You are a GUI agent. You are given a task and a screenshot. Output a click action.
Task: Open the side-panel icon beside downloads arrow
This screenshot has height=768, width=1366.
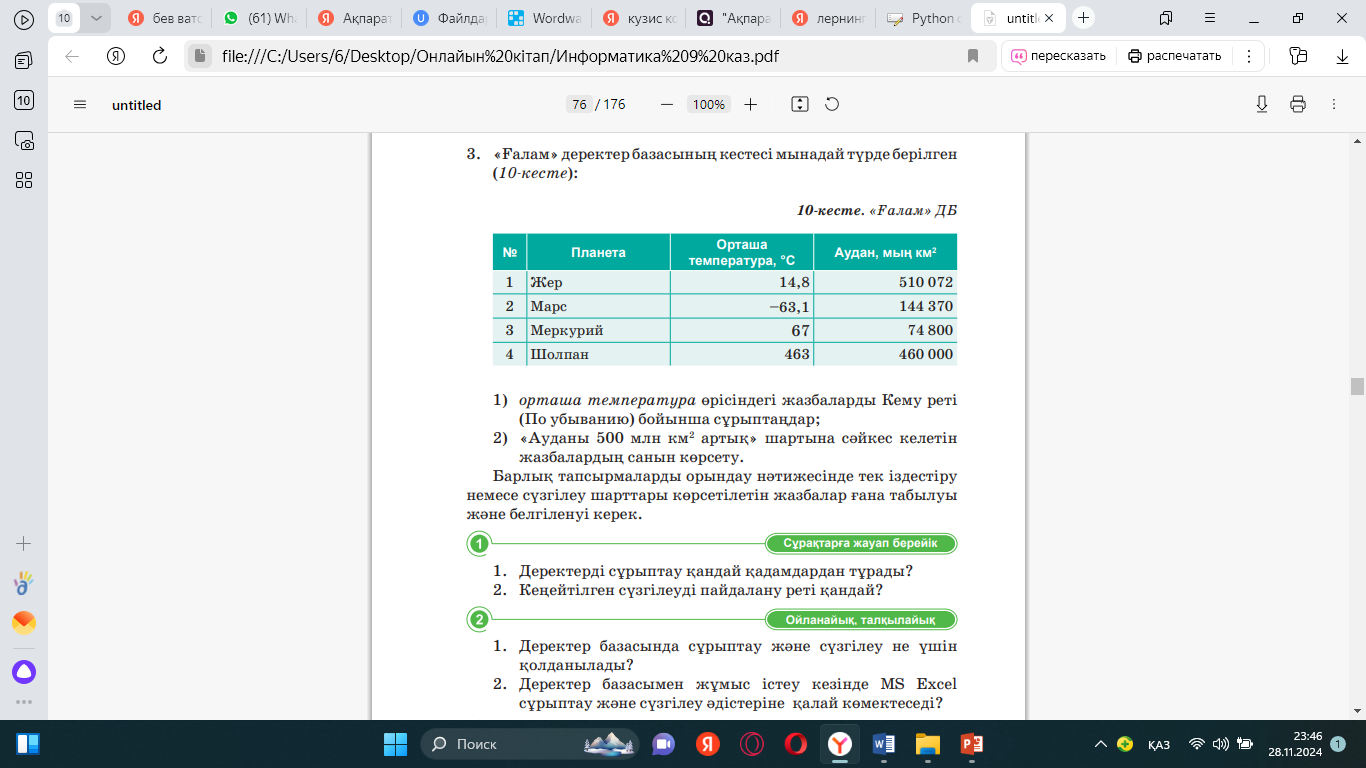point(1299,56)
